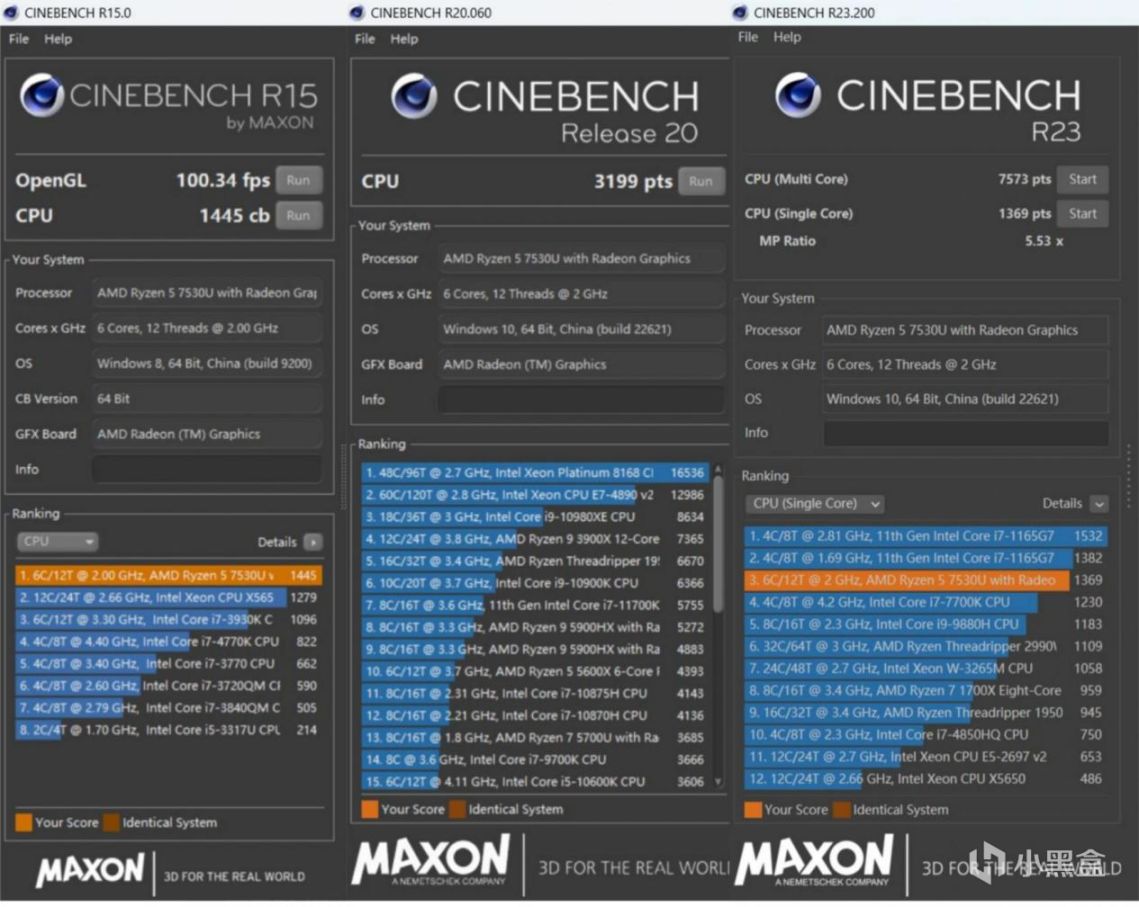Image resolution: width=1139 pixels, height=907 pixels.
Task: Open CPU (Single Core) dropdown in R23
Action: pyautogui.click(x=814, y=503)
